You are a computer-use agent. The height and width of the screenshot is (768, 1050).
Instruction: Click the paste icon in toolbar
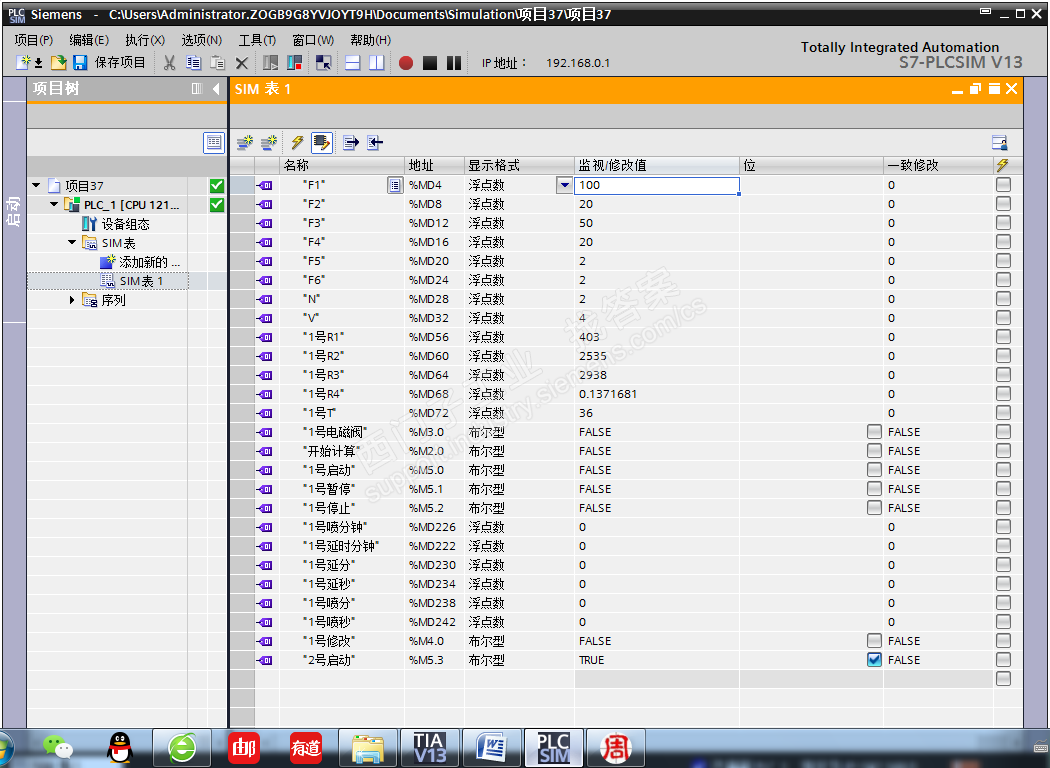coord(218,63)
